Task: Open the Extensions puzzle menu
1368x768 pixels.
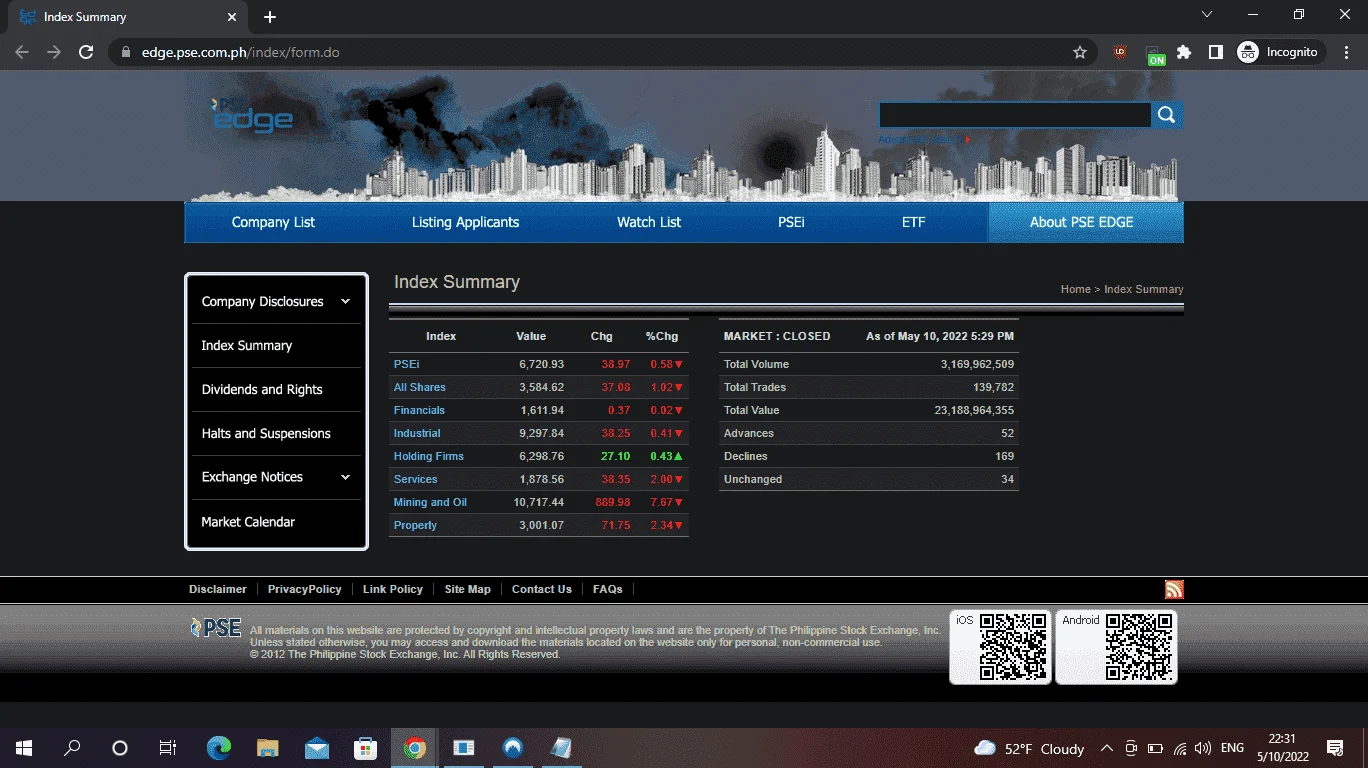Action: pyautogui.click(x=1184, y=52)
